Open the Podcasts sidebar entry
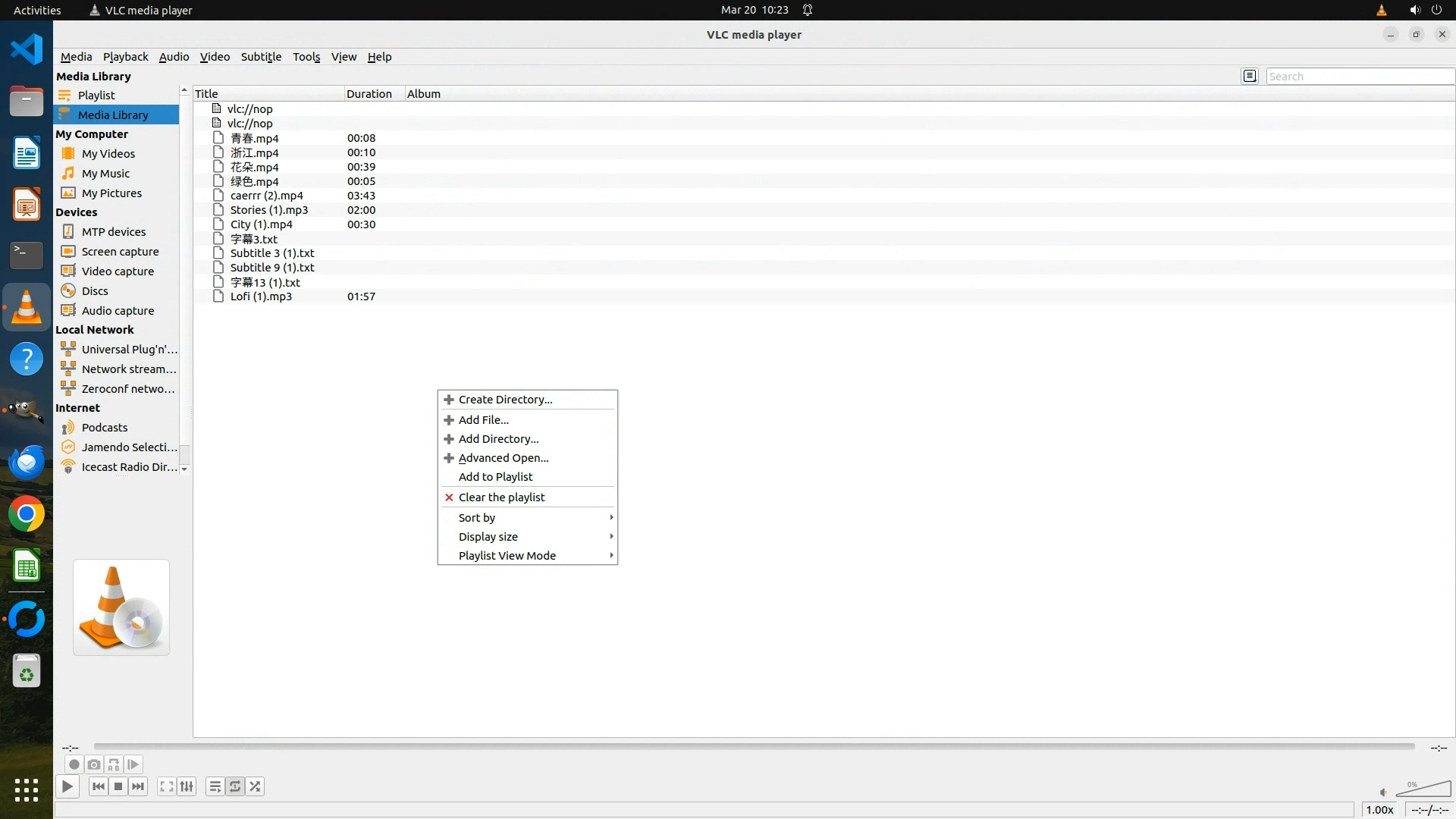The width and height of the screenshot is (1456, 819). point(105,427)
